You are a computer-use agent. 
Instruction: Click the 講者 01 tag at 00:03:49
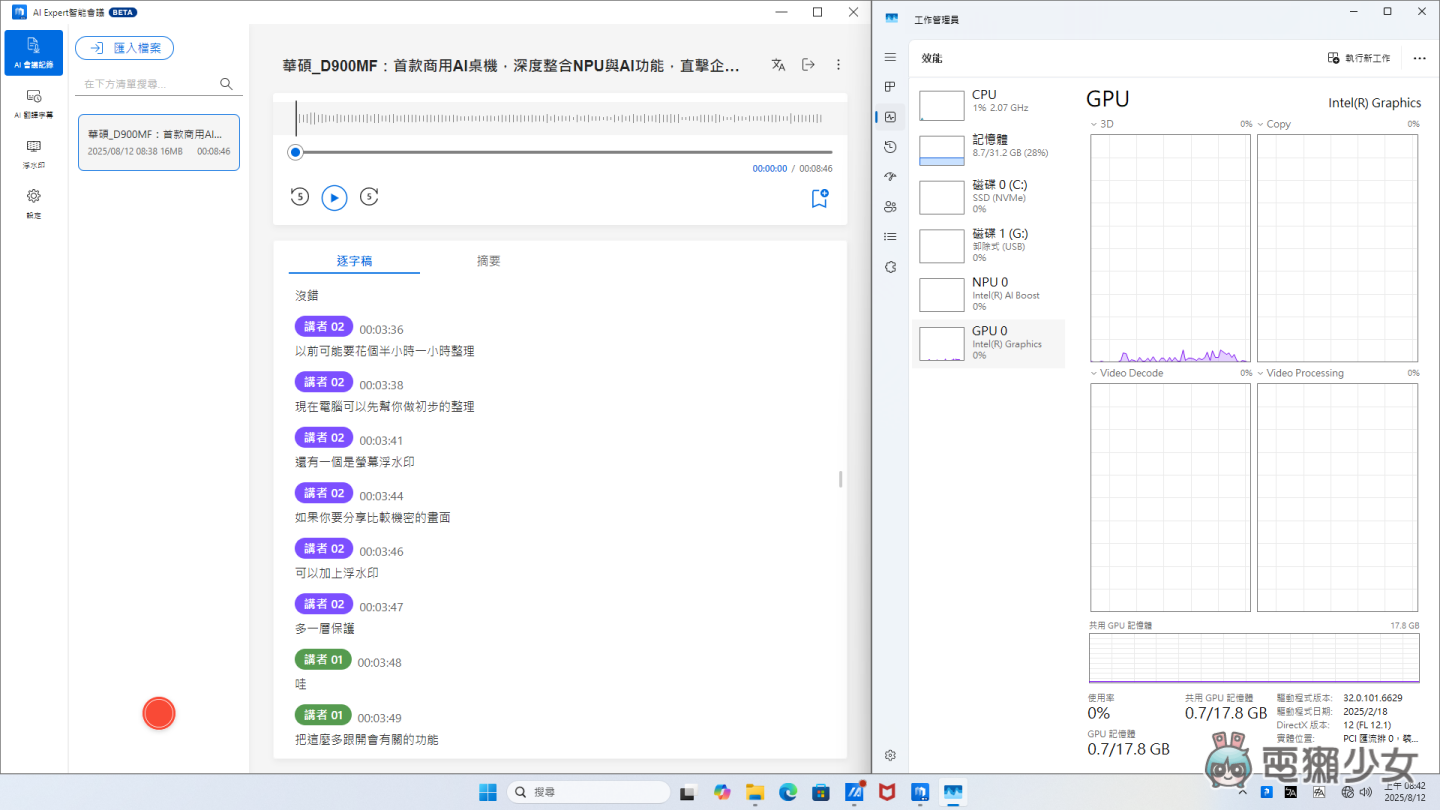pyautogui.click(x=323, y=715)
